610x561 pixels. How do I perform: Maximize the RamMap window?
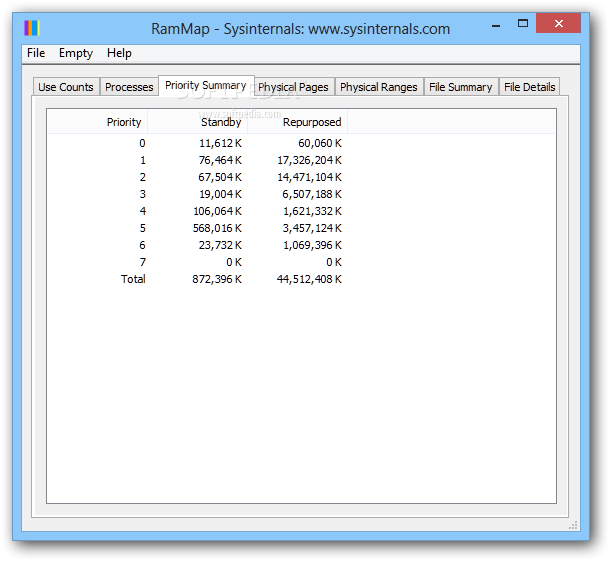(523, 24)
